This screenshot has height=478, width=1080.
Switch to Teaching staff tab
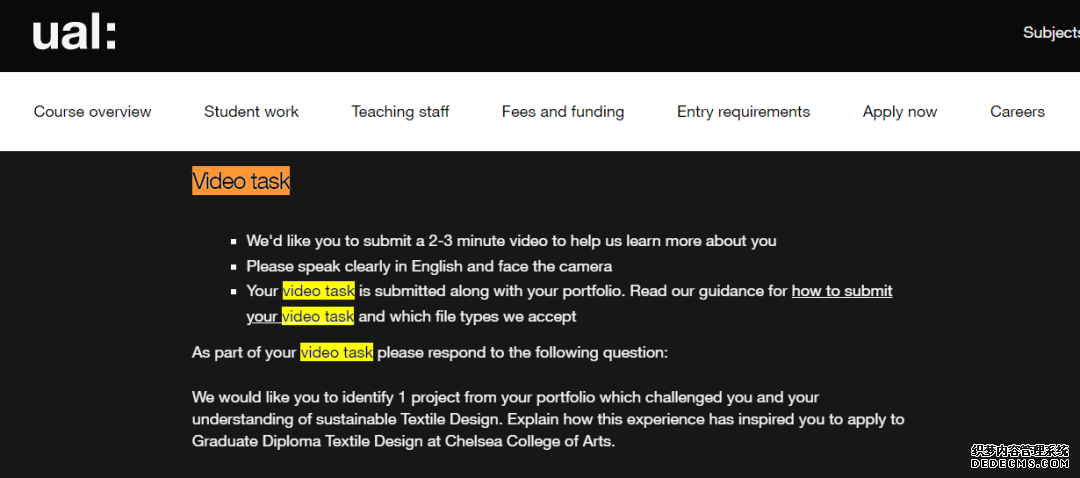pos(400,112)
